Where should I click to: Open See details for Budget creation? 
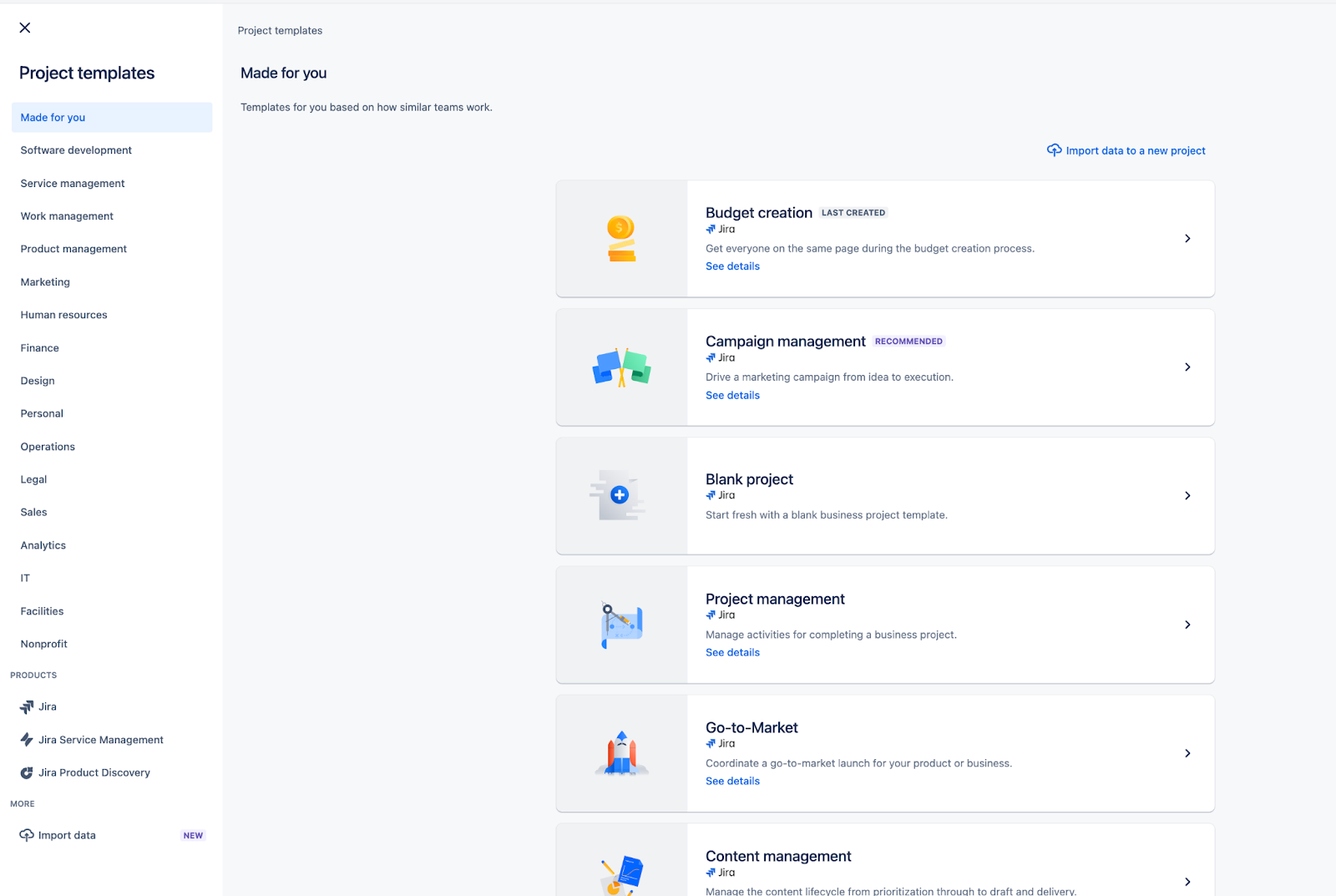coord(732,266)
